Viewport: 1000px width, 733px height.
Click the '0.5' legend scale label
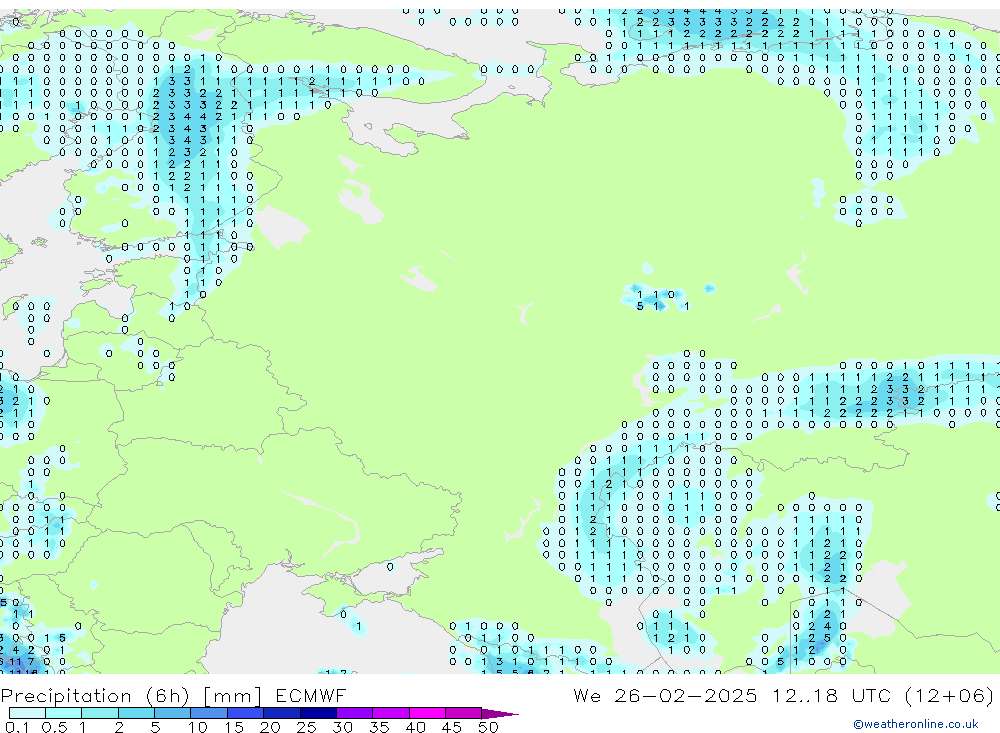pos(54,727)
